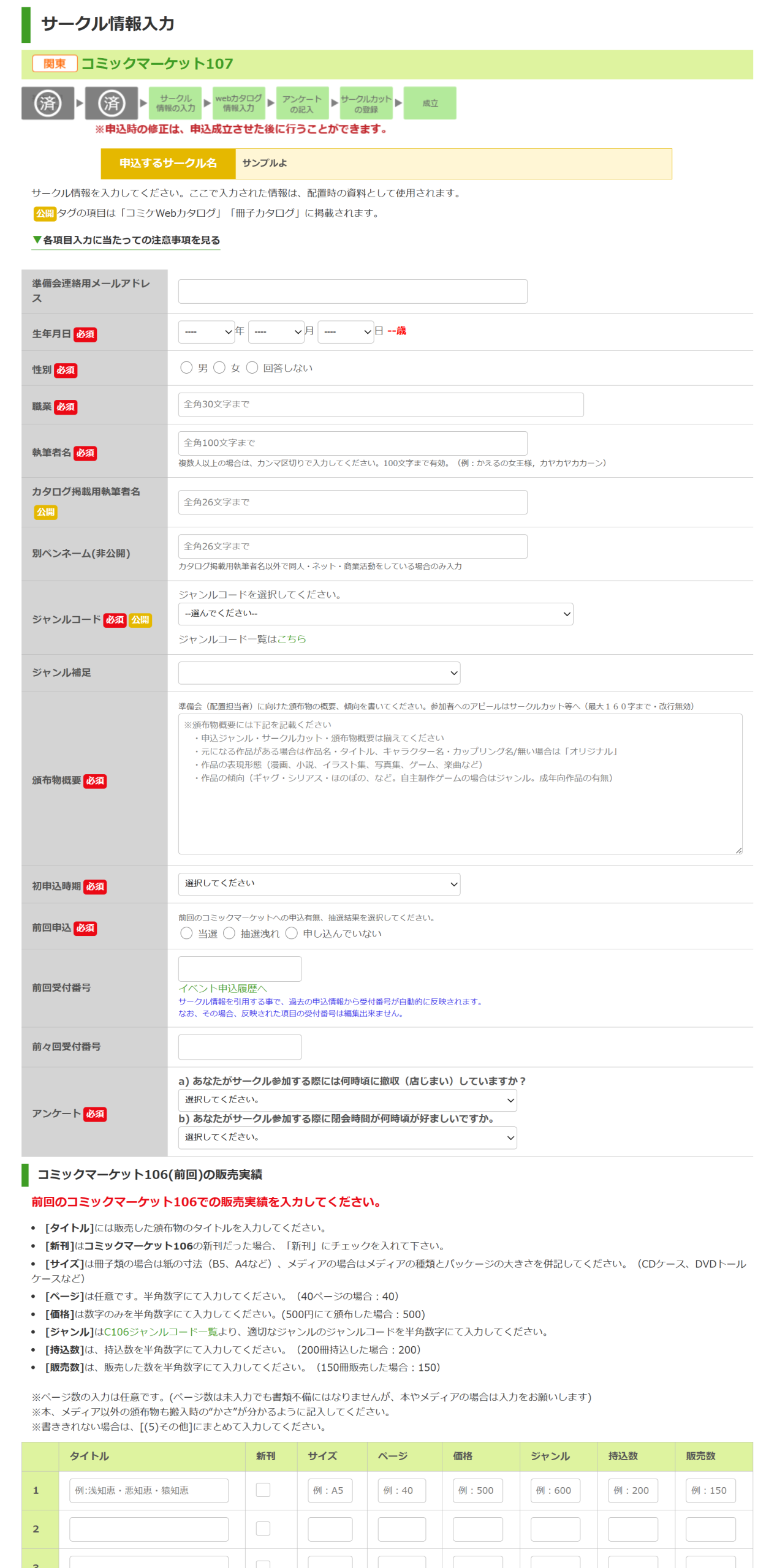Open the イベント申込履歴へ link

pyautogui.click(x=222, y=989)
